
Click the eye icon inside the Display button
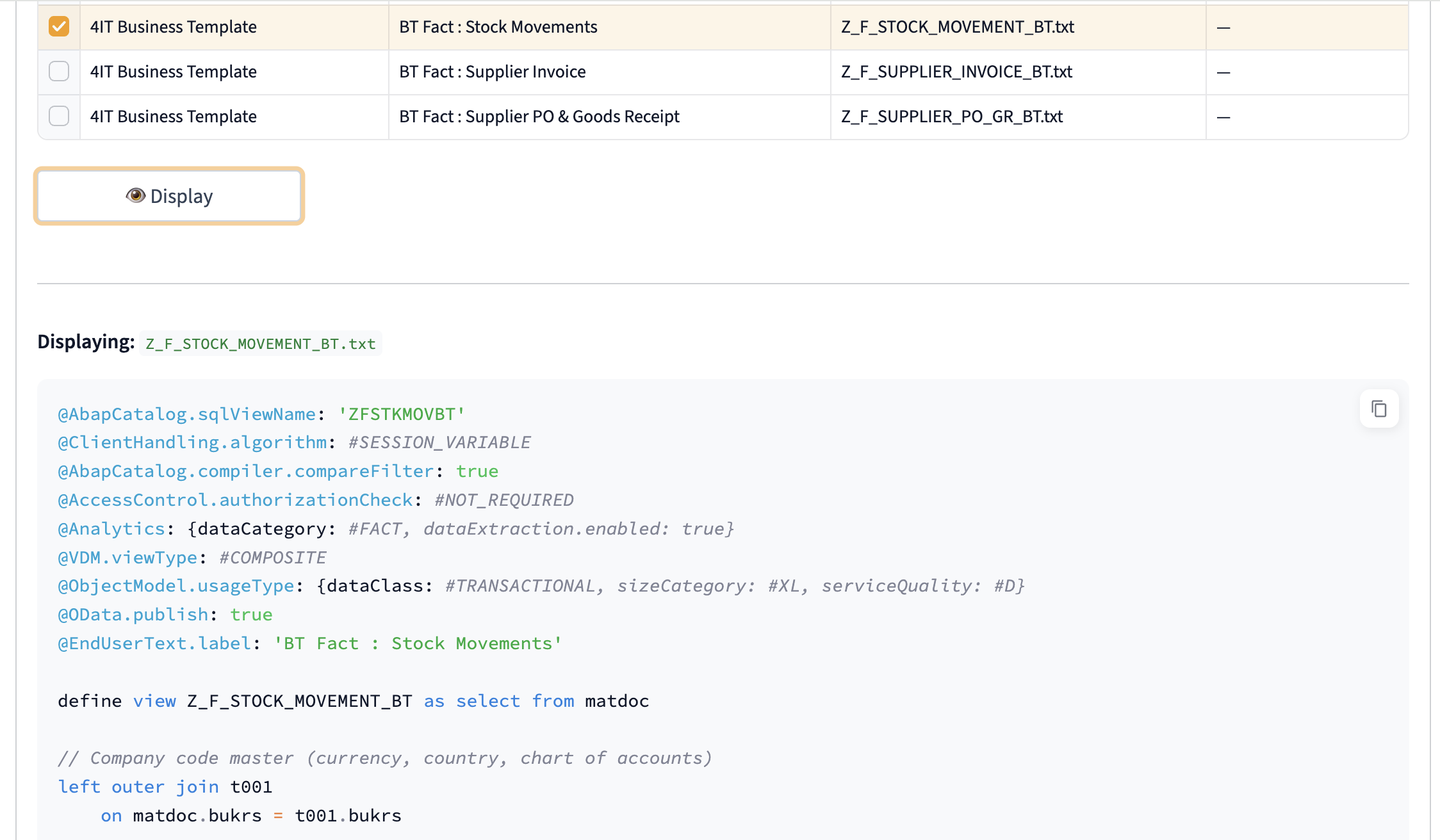(x=136, y=196)
